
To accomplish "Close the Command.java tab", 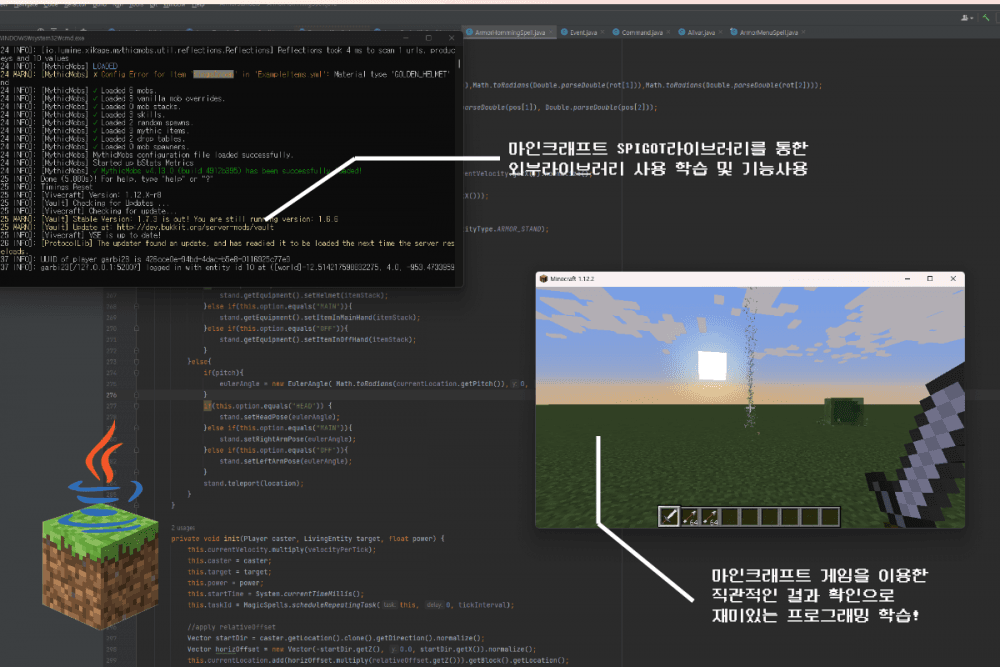I will 668,33.
